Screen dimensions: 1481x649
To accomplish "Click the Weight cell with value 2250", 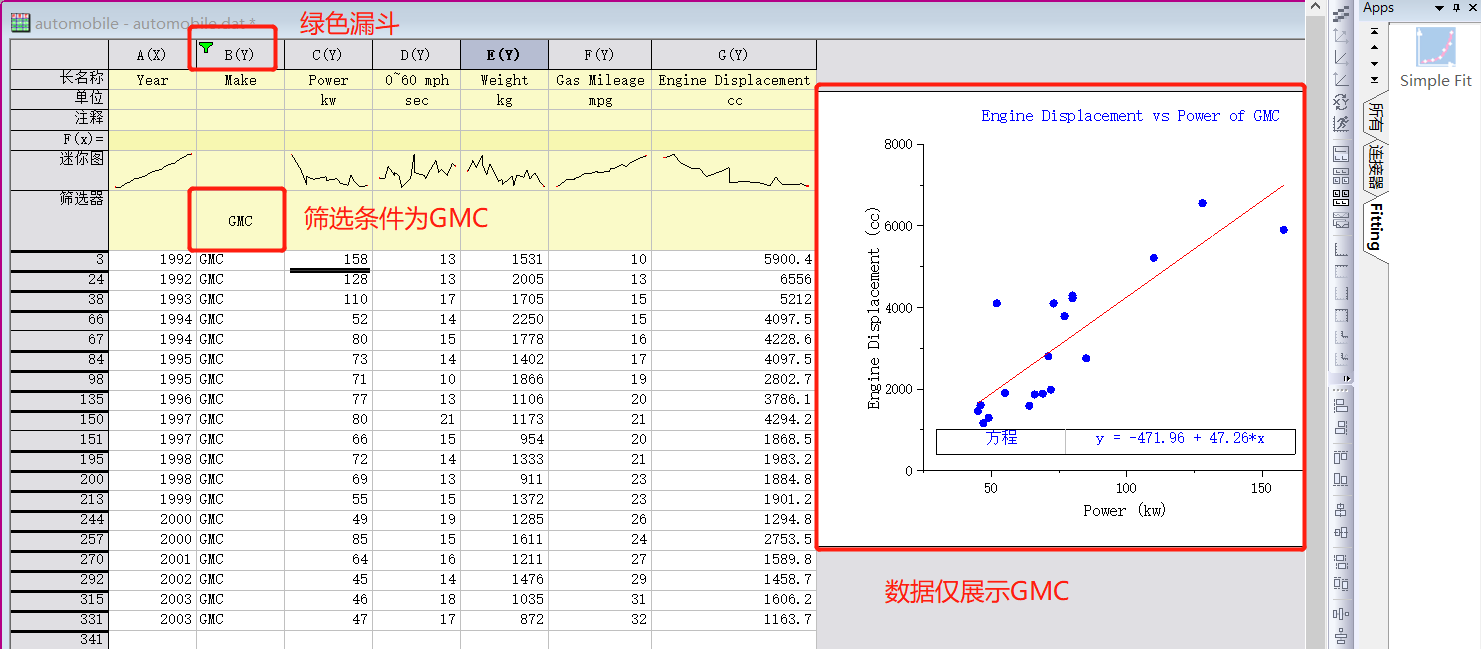I will (x=504, y=320).
